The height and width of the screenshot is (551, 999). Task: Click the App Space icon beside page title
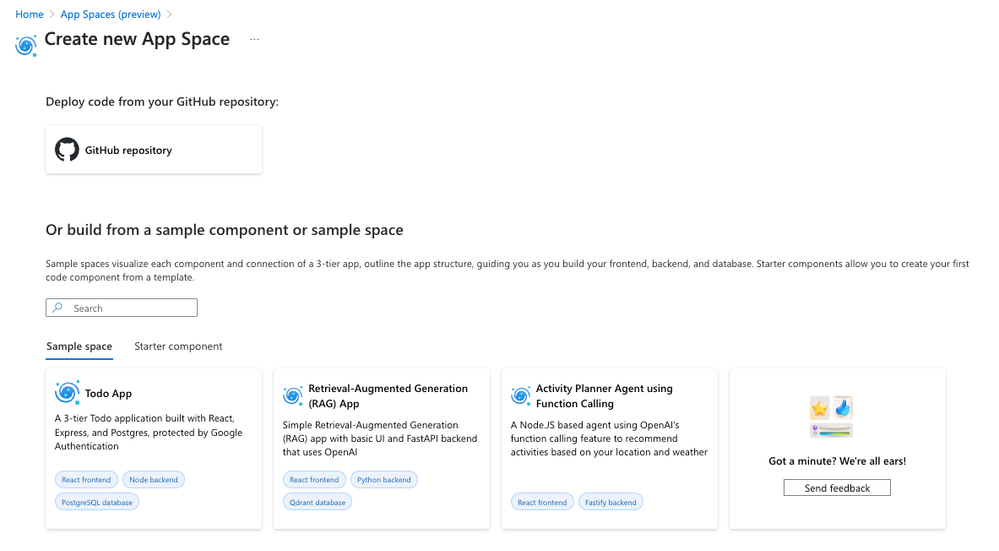26,45
